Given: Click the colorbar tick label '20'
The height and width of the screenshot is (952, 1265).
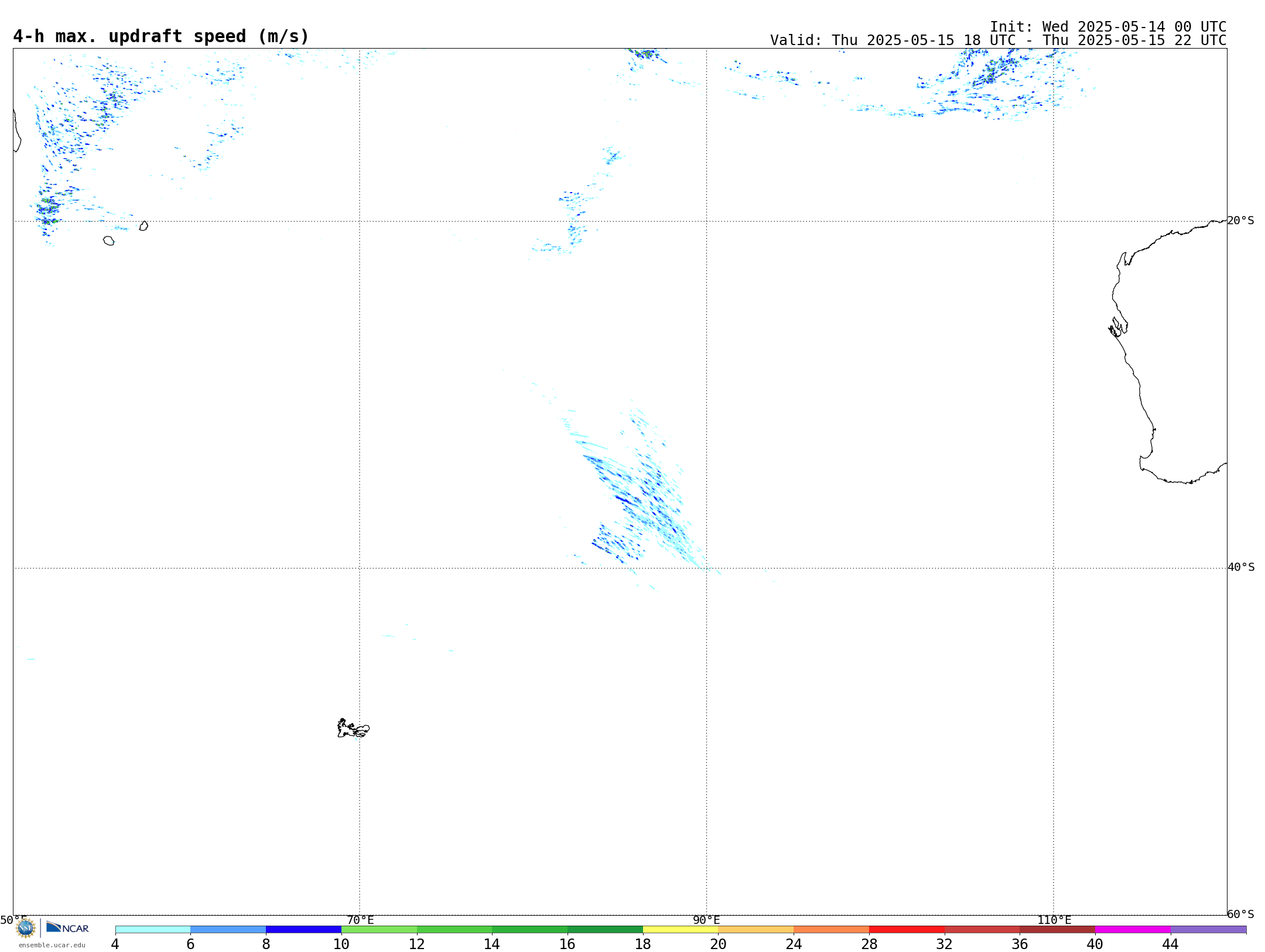Looking at the screenshot, I should (719, 944).
